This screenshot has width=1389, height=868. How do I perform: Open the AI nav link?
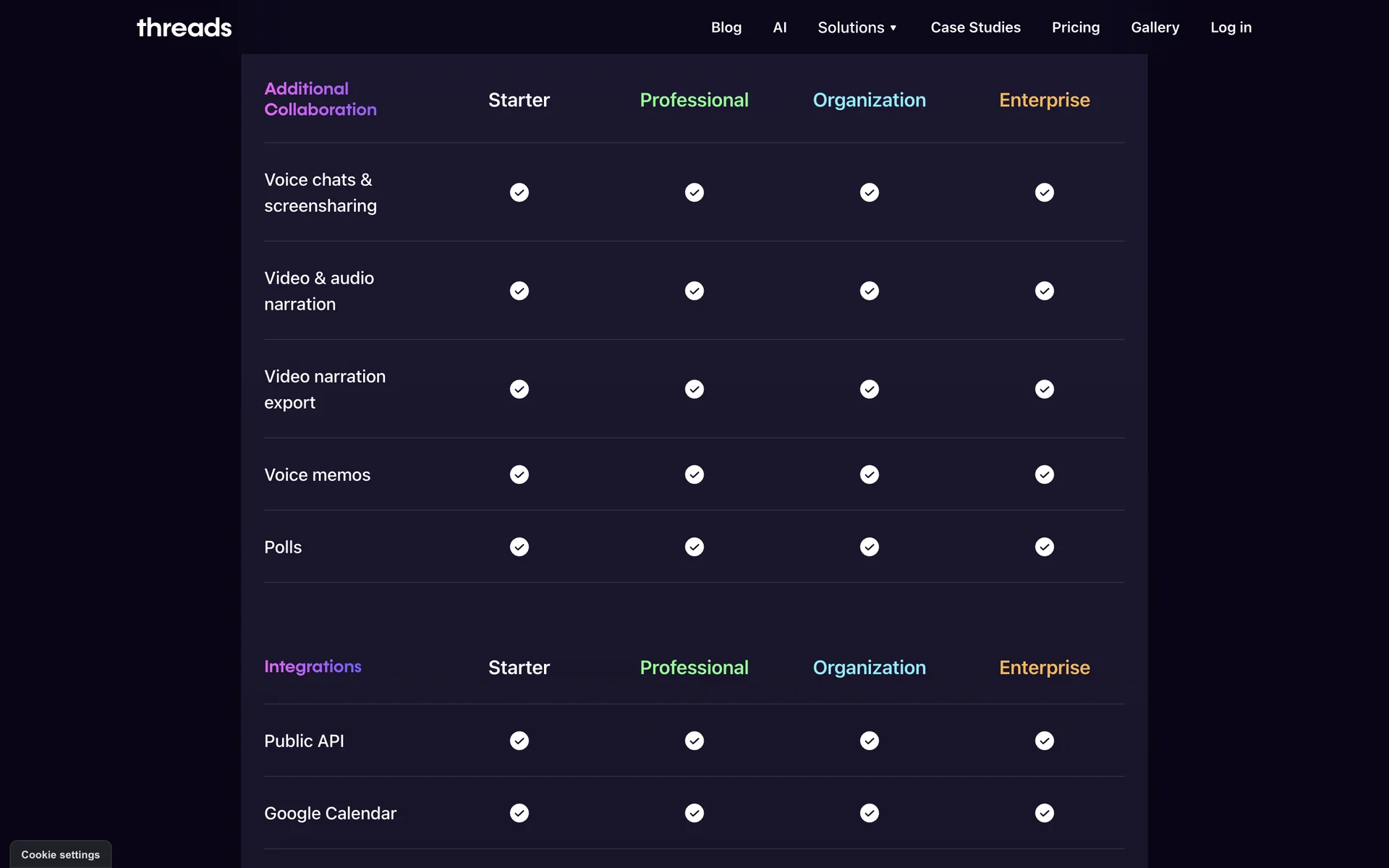[779, 27]
